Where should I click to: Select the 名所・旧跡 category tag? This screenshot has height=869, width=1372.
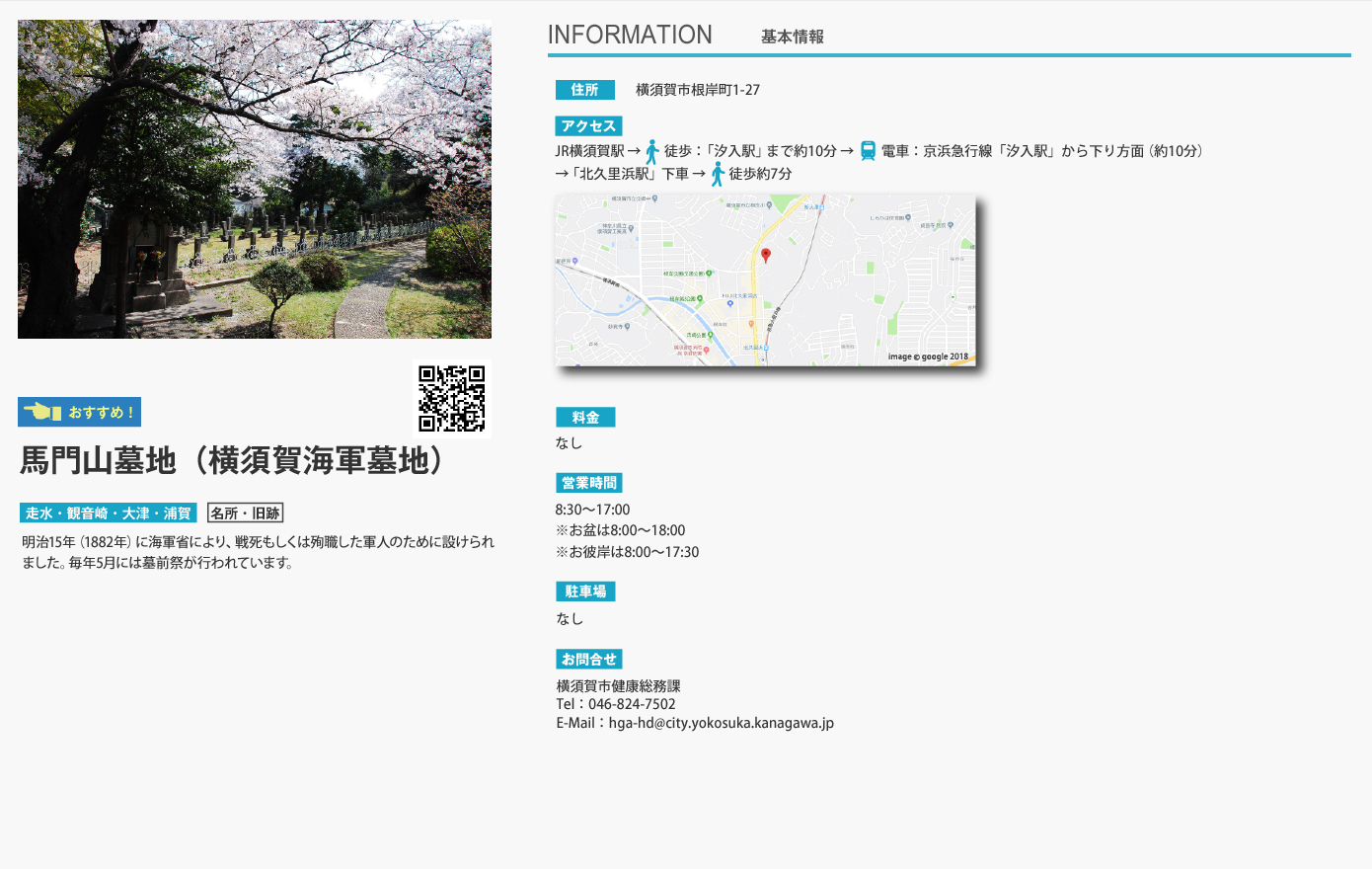tap(246, 513)
